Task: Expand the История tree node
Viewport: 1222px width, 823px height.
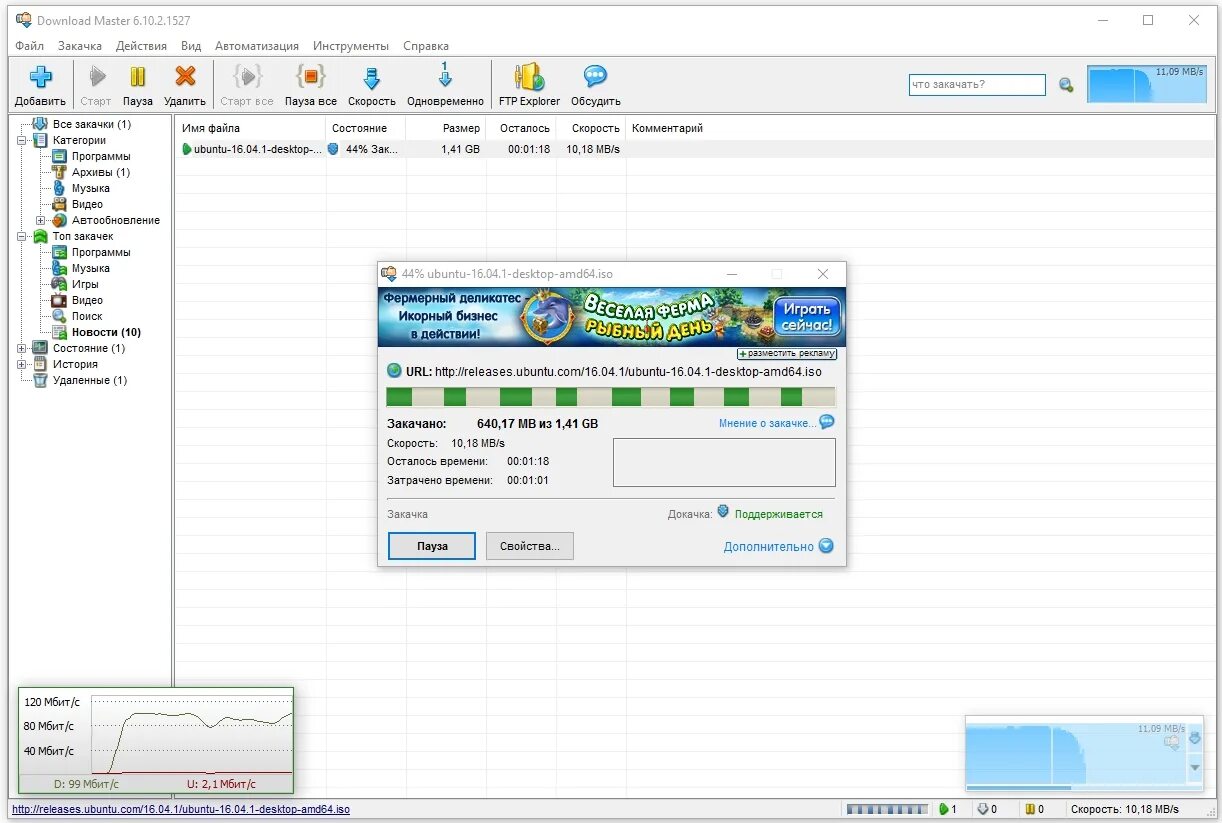Action: [x=22, y=364]
